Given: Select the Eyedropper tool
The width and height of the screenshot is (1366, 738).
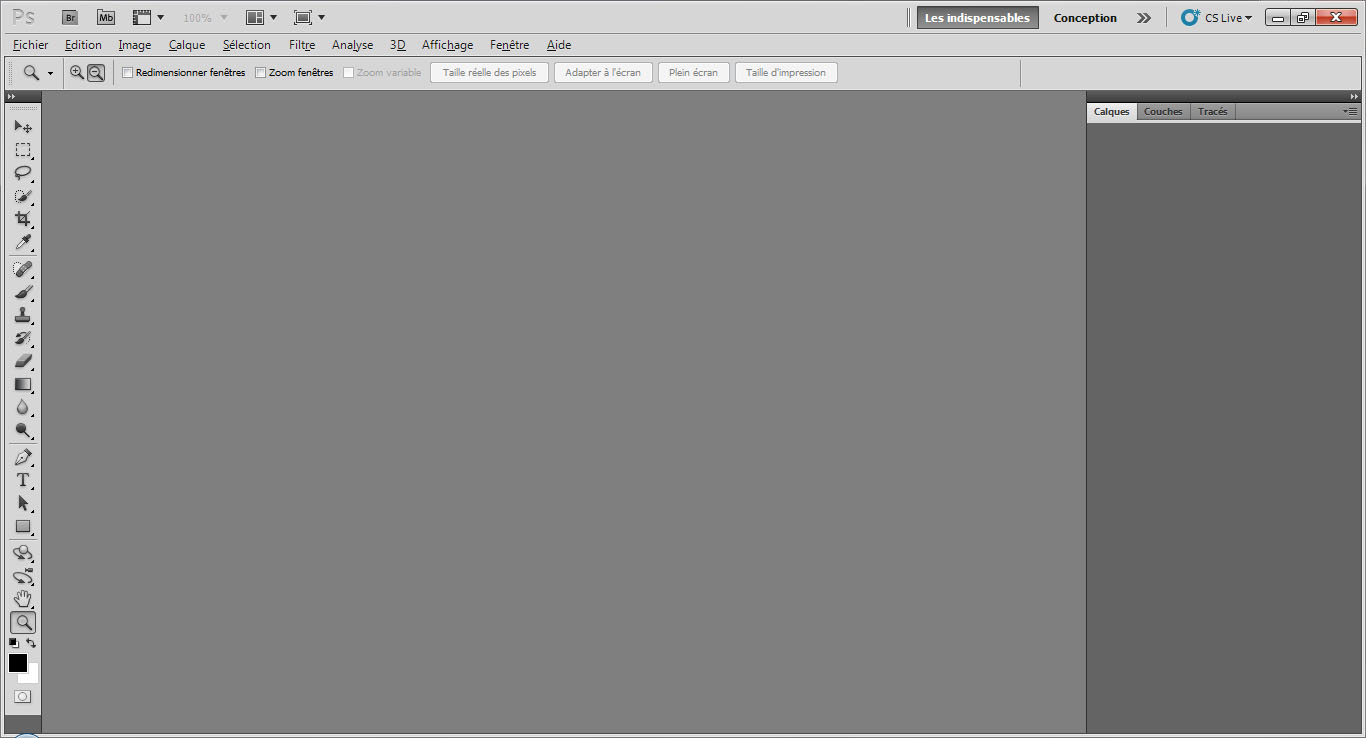Looking at the screenshot, I should click(22, 243).
